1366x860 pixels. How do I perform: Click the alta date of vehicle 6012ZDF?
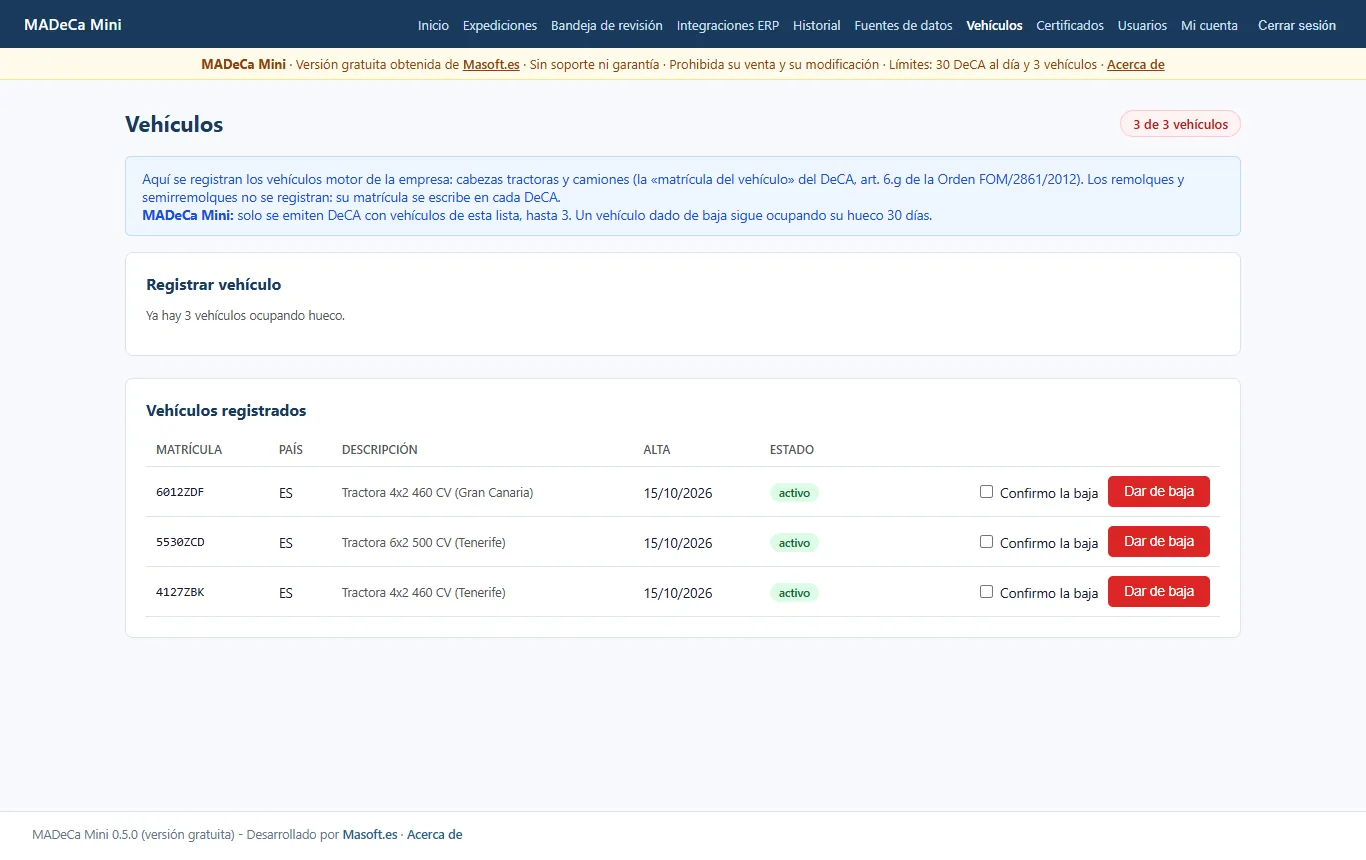click(x=678, y=493)
